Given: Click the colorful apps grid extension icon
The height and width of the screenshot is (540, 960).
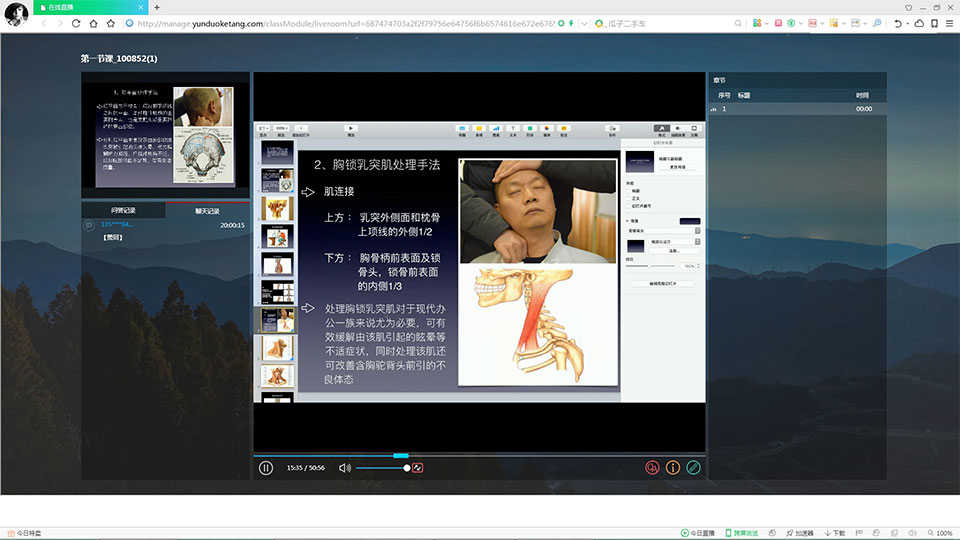Looking at the screenshot, I should (757, 23).
